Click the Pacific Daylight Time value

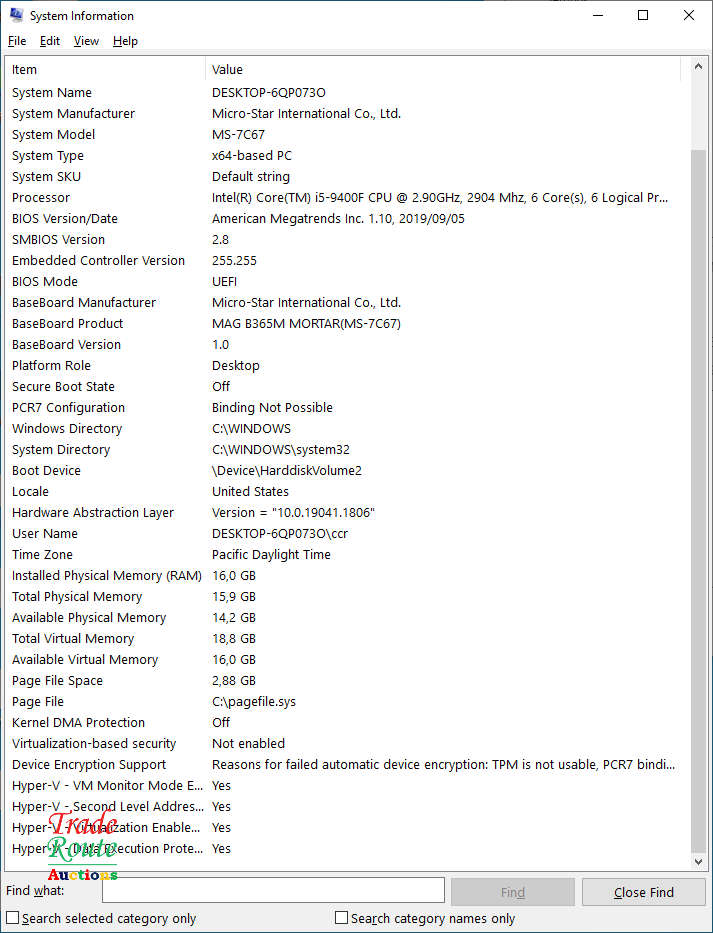[271, 555]
